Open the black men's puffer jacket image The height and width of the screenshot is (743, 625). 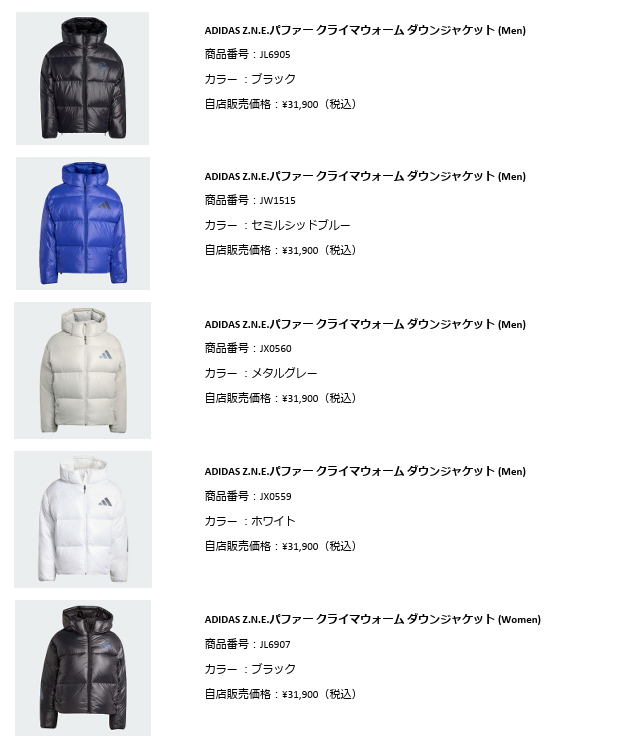[x=82, y=78]
